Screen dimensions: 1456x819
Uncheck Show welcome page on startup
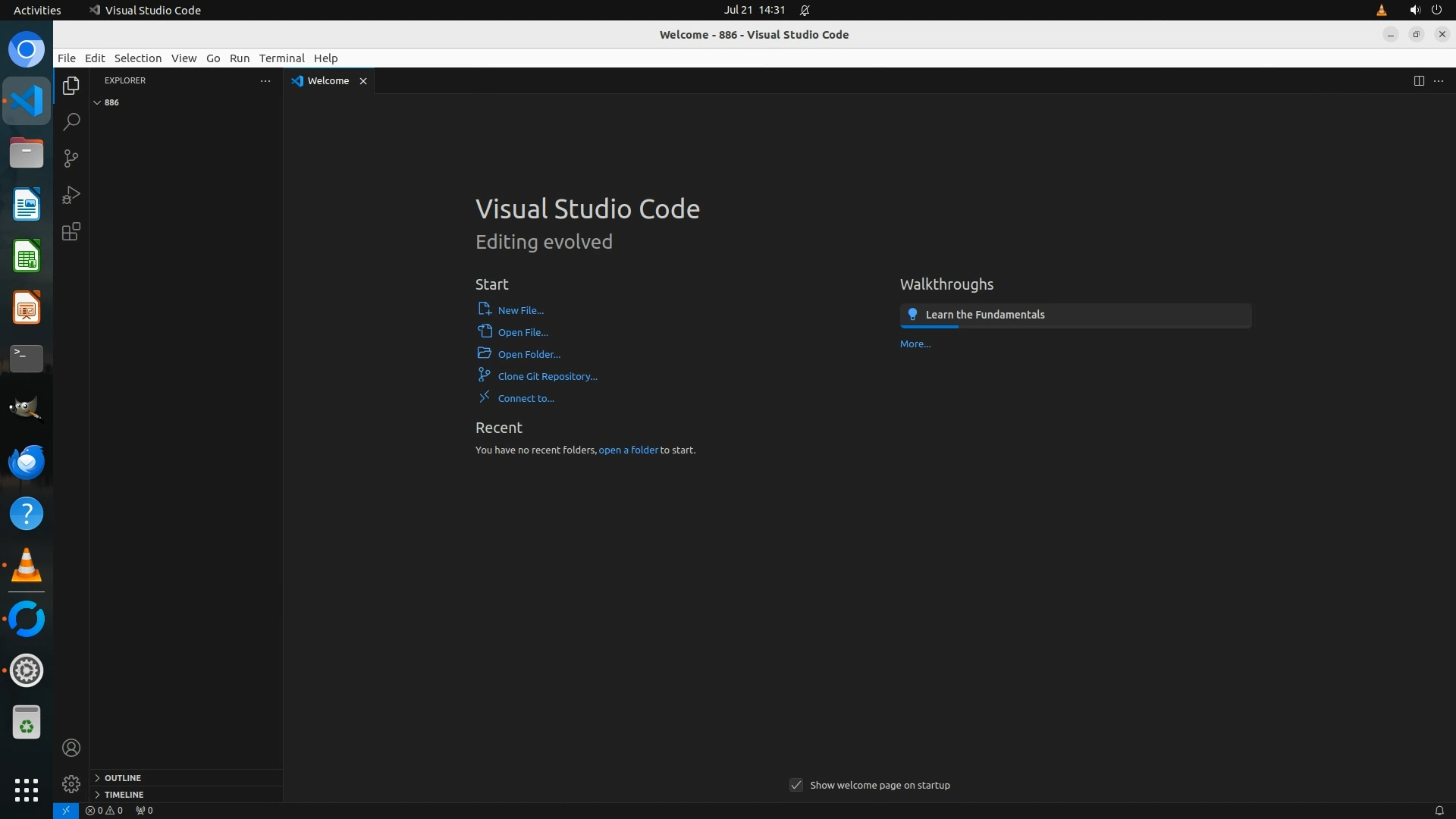click(795, 785)
